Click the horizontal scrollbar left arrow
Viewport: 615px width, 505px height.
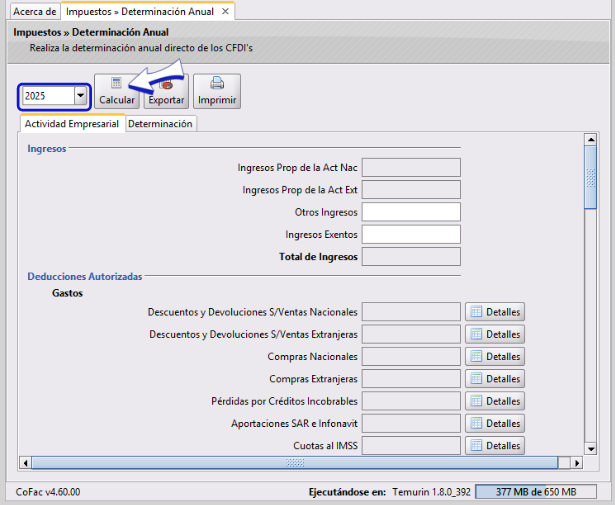click(x=25, y=463)
